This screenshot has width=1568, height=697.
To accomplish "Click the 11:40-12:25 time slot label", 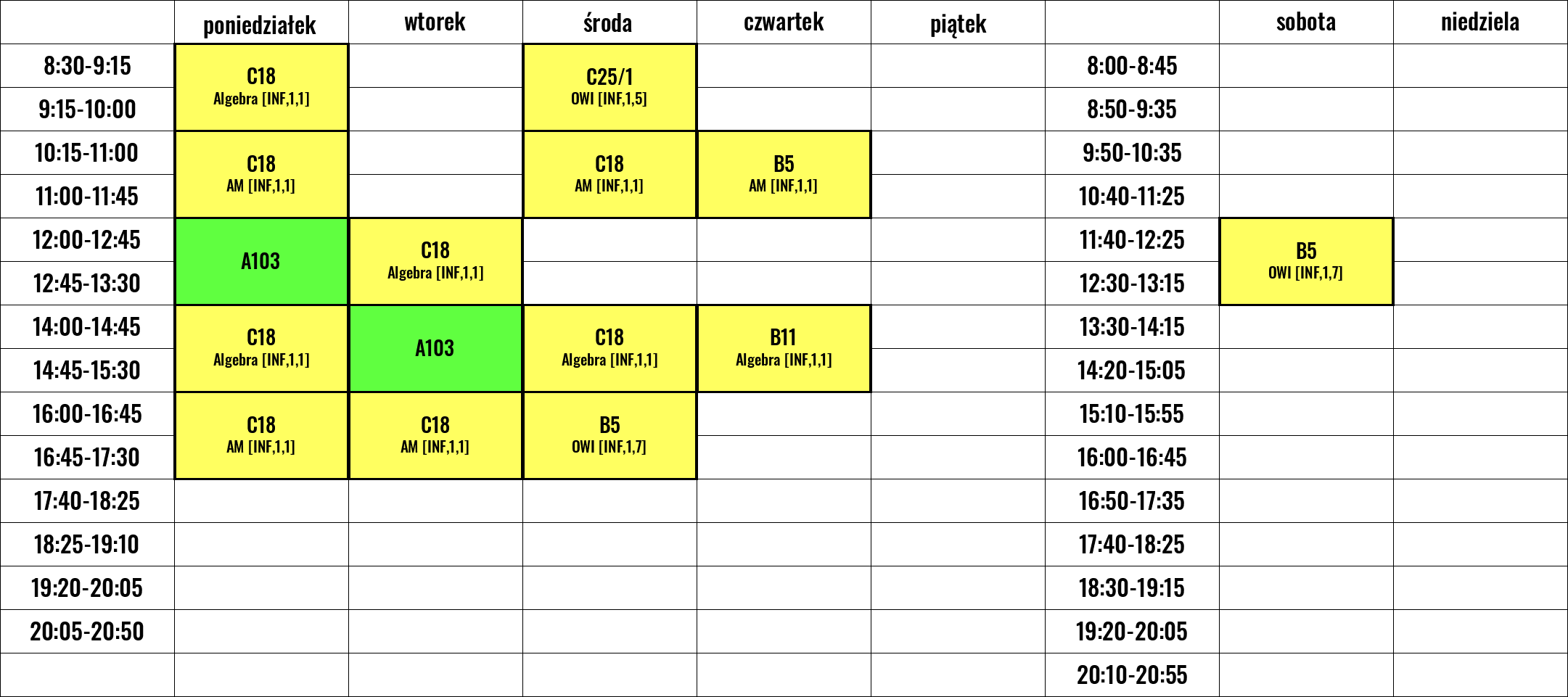I will 1132,240.
